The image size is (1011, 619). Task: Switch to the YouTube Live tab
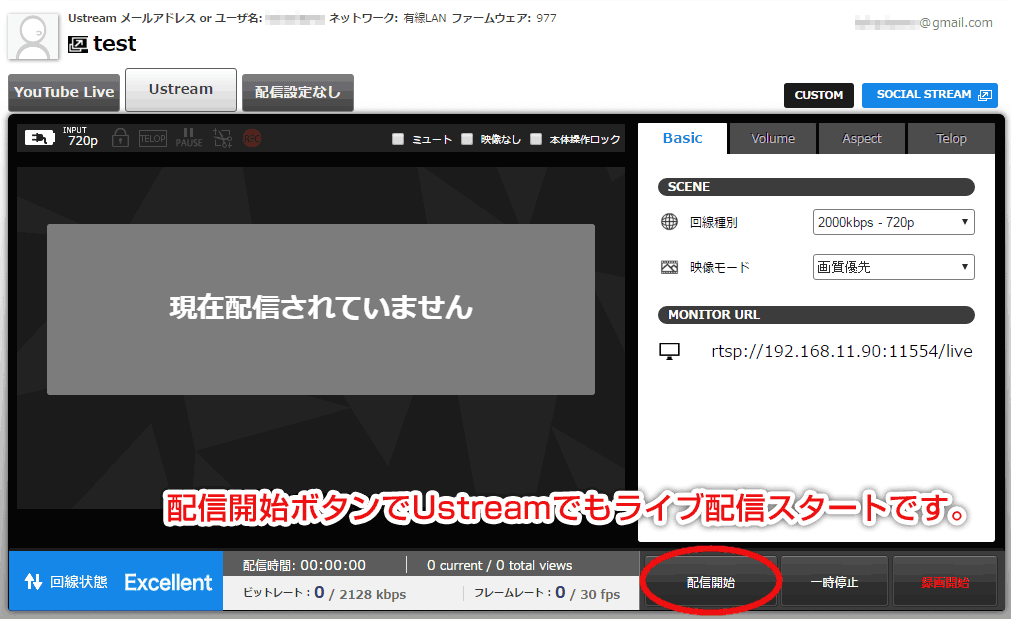(64, 92)
